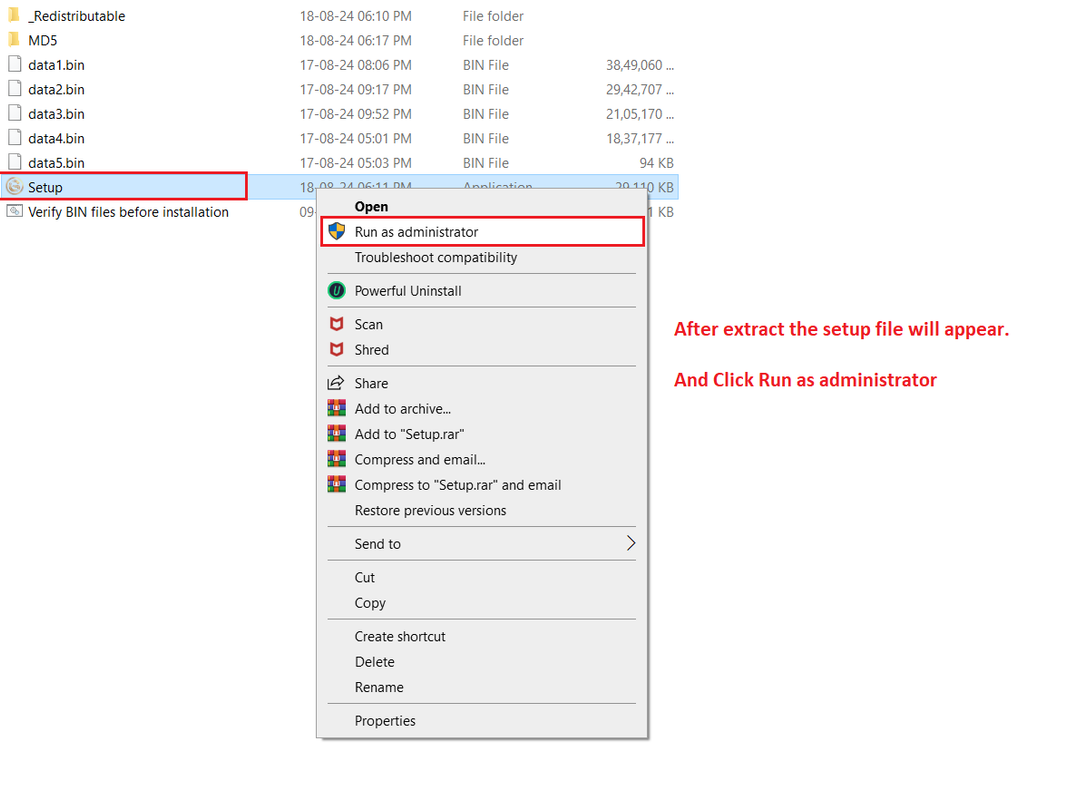Click Verify BIN files before installation name
Viewport: 1067px width, 800px height.
[128, 212]
